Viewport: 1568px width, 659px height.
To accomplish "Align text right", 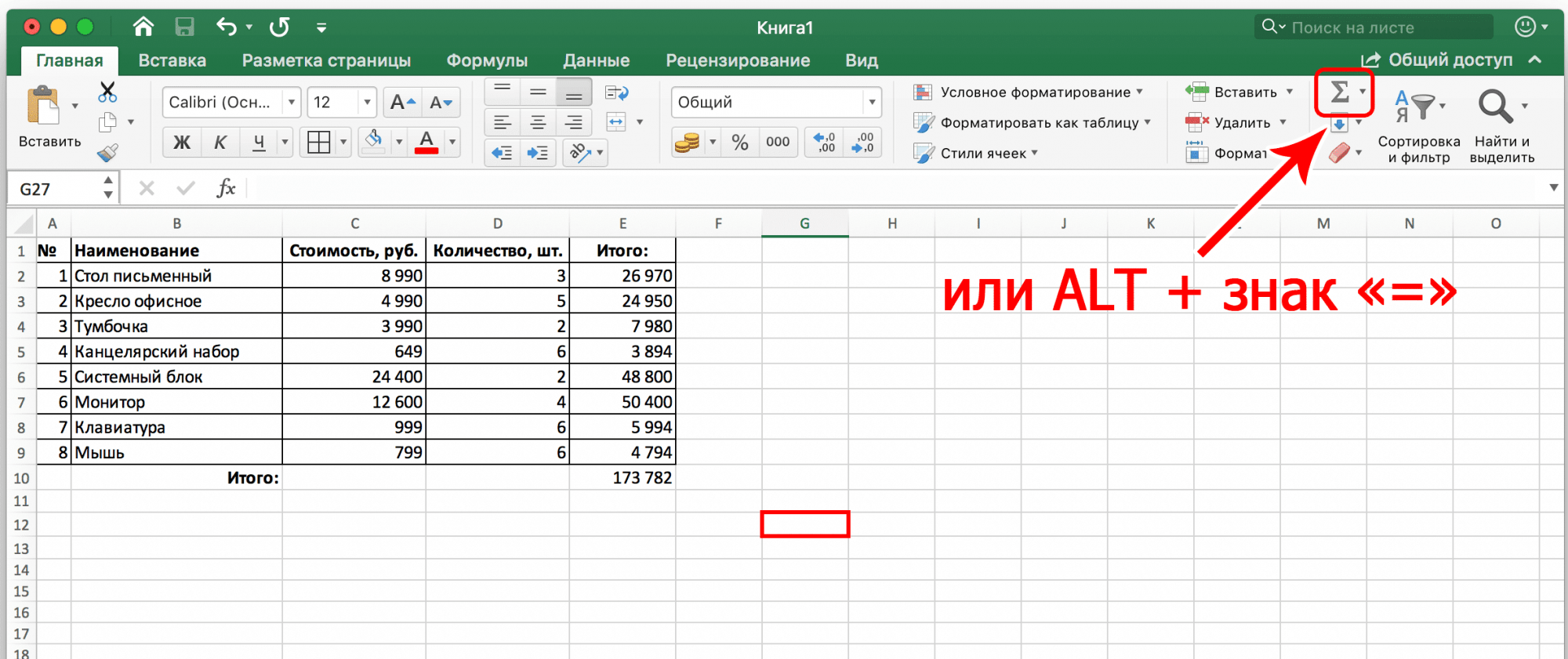I will (x=574, y=123).
